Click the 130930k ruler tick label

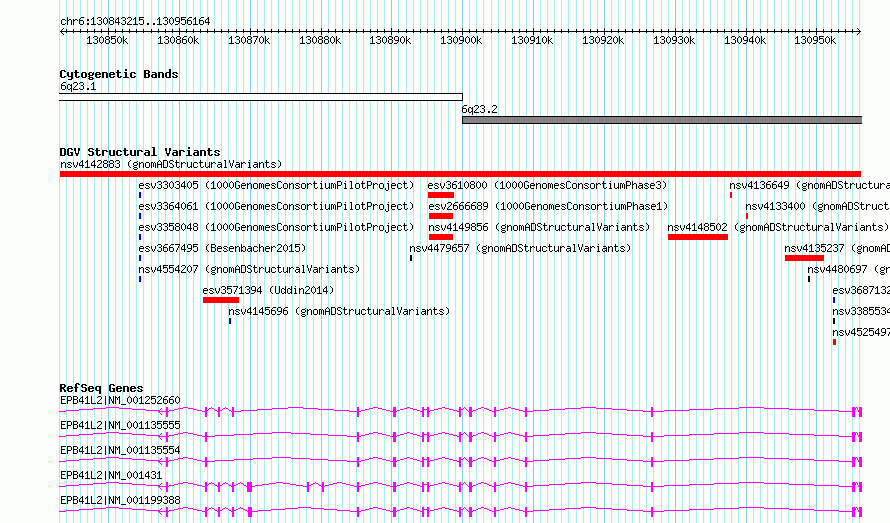[674, 40]
